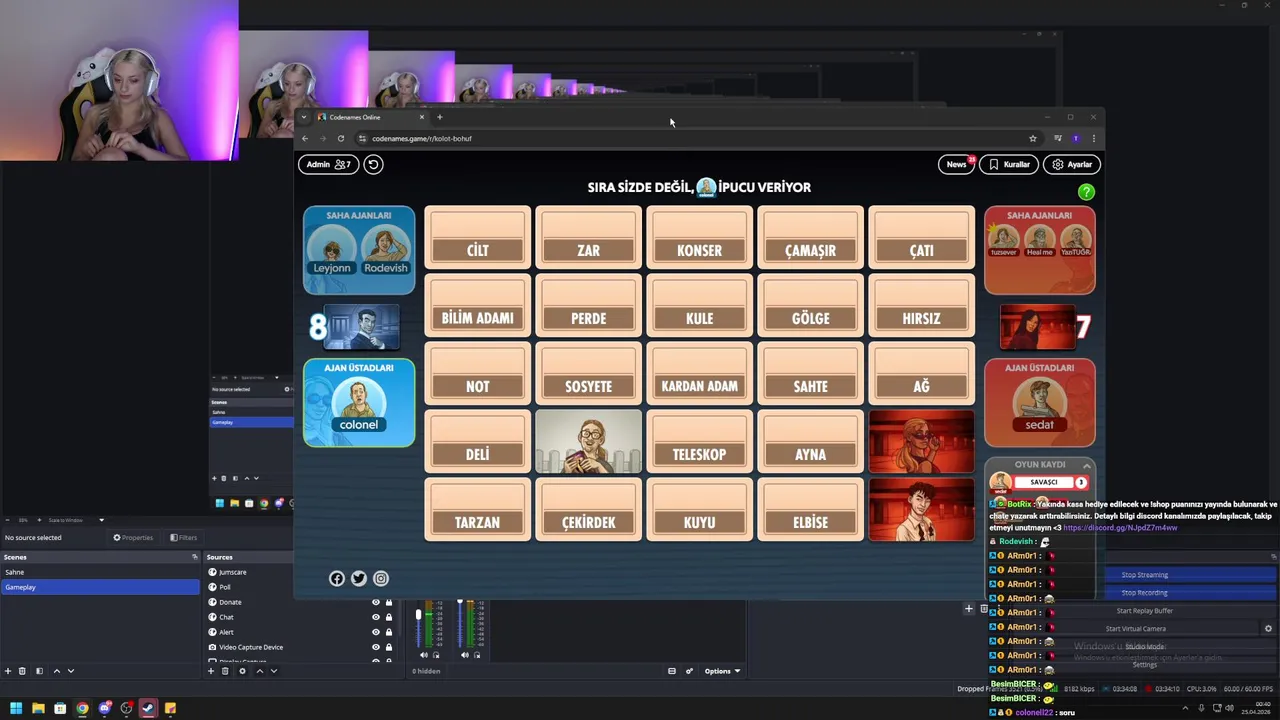Open Ayarlar settings button
The width and height of the screenshot is (1280, 720).
(x=1072, y=164)
